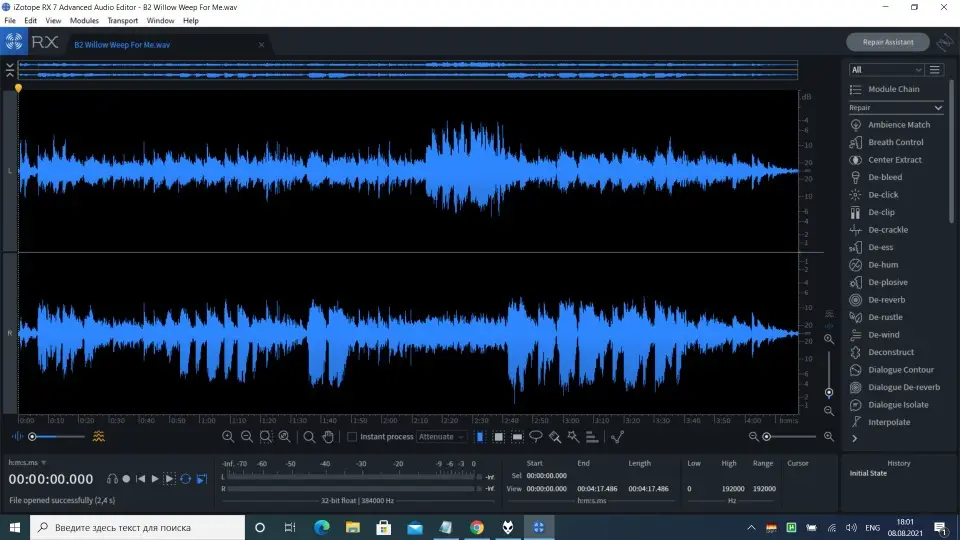The image size is (960, 540).
Task: Toggle input monitoring headphones
Action: (112, 479)
